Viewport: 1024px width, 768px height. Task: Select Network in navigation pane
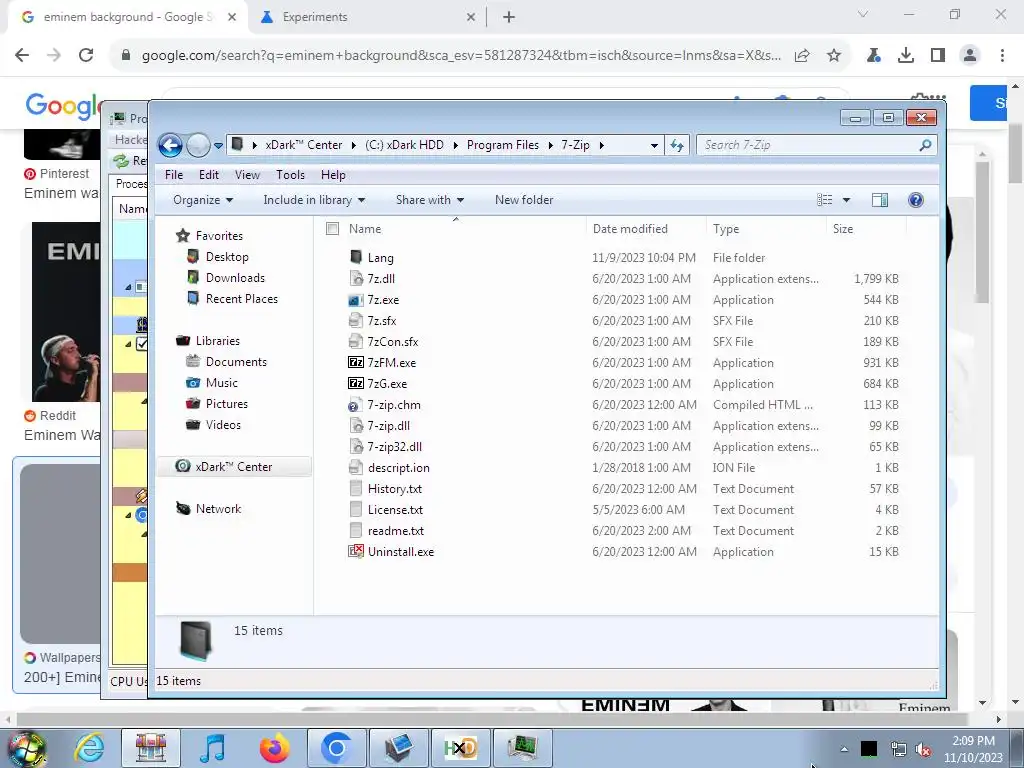(218, 509)
